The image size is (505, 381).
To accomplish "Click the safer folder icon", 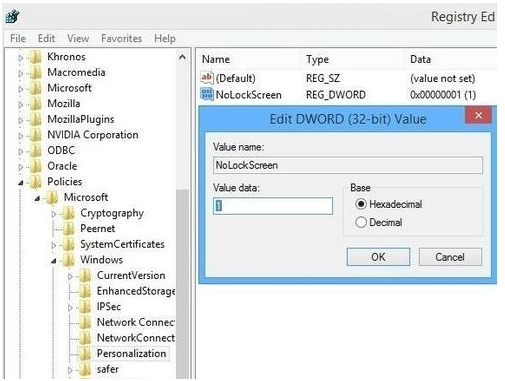I will [x=85, y=369].
